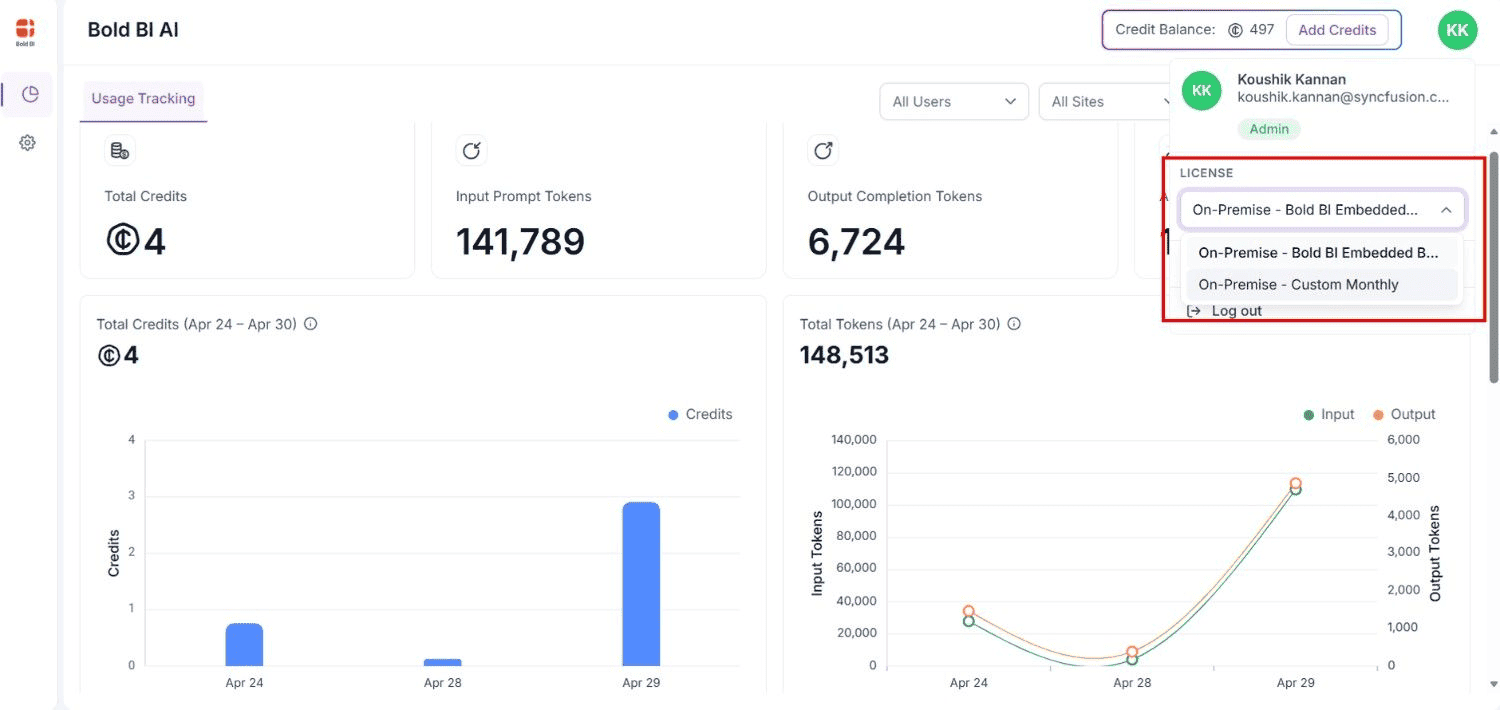Click the Input Prompt Tokens label
Image resolution: width=1500 pixels, height=710 pixels.
(523, 196)
